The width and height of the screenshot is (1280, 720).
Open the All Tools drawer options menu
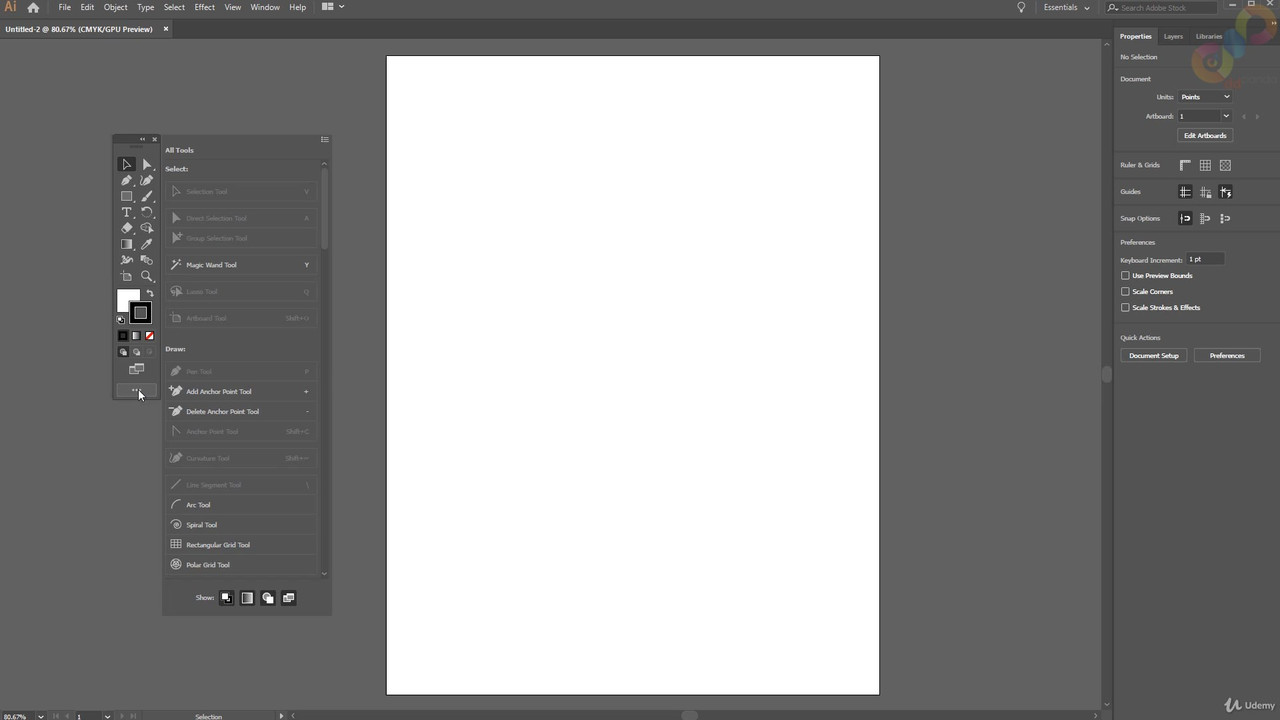point(325,139)
